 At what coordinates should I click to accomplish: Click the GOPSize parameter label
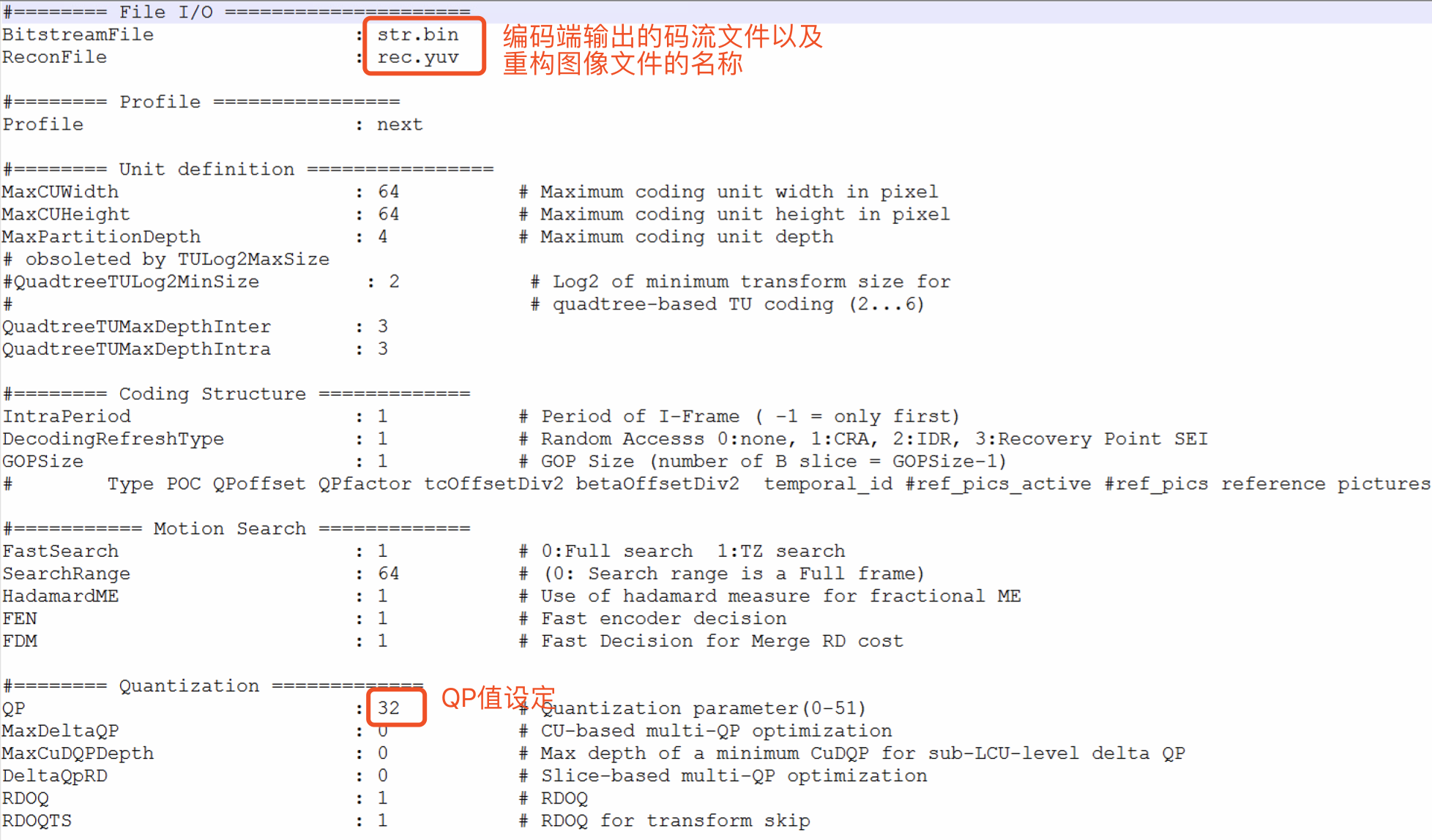tap(43, 462)
